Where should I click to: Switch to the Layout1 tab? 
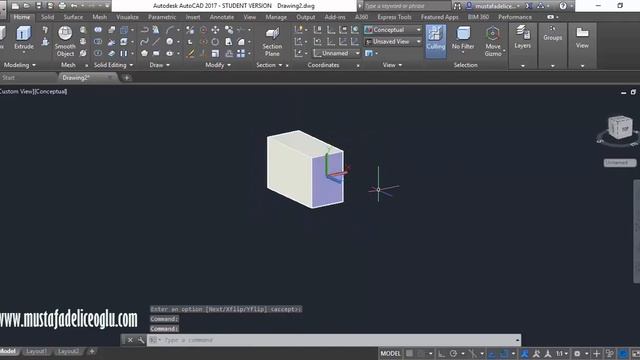tap(36, 351)
